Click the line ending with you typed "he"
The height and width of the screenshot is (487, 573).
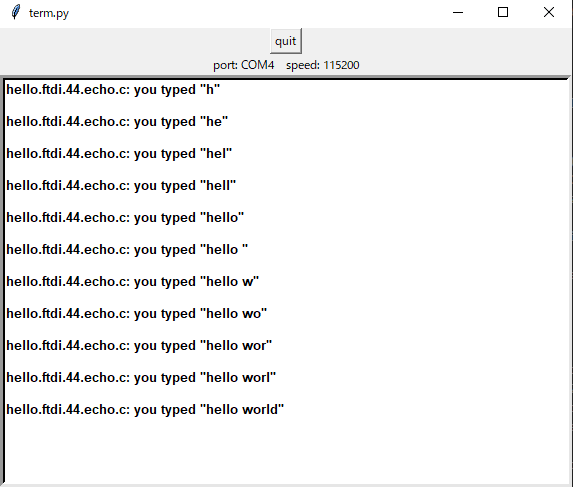click(x=117, y=122)
